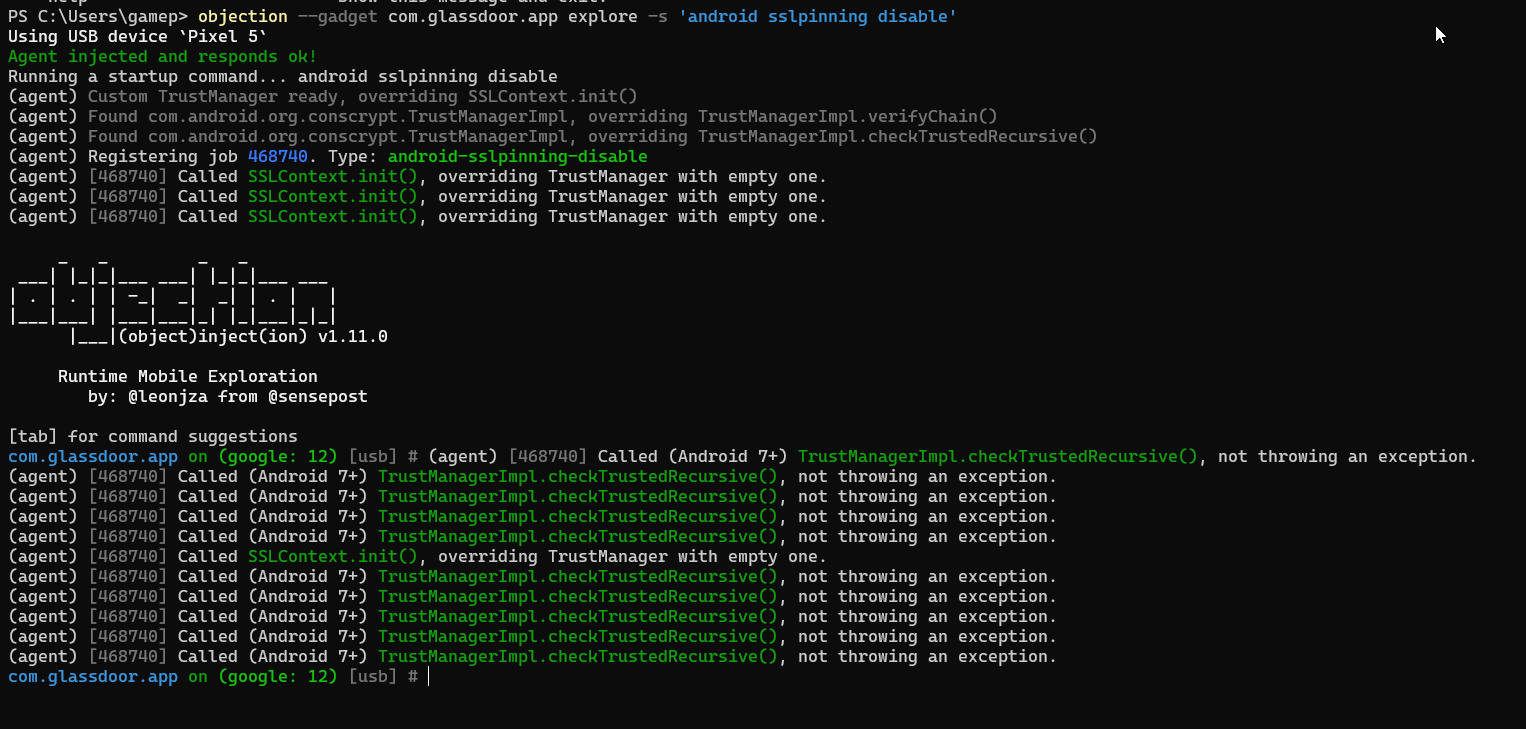Click the 'Using USB device Pixel 5' line
This screenshot has width=1526, height=729.
tap(138, 37)
